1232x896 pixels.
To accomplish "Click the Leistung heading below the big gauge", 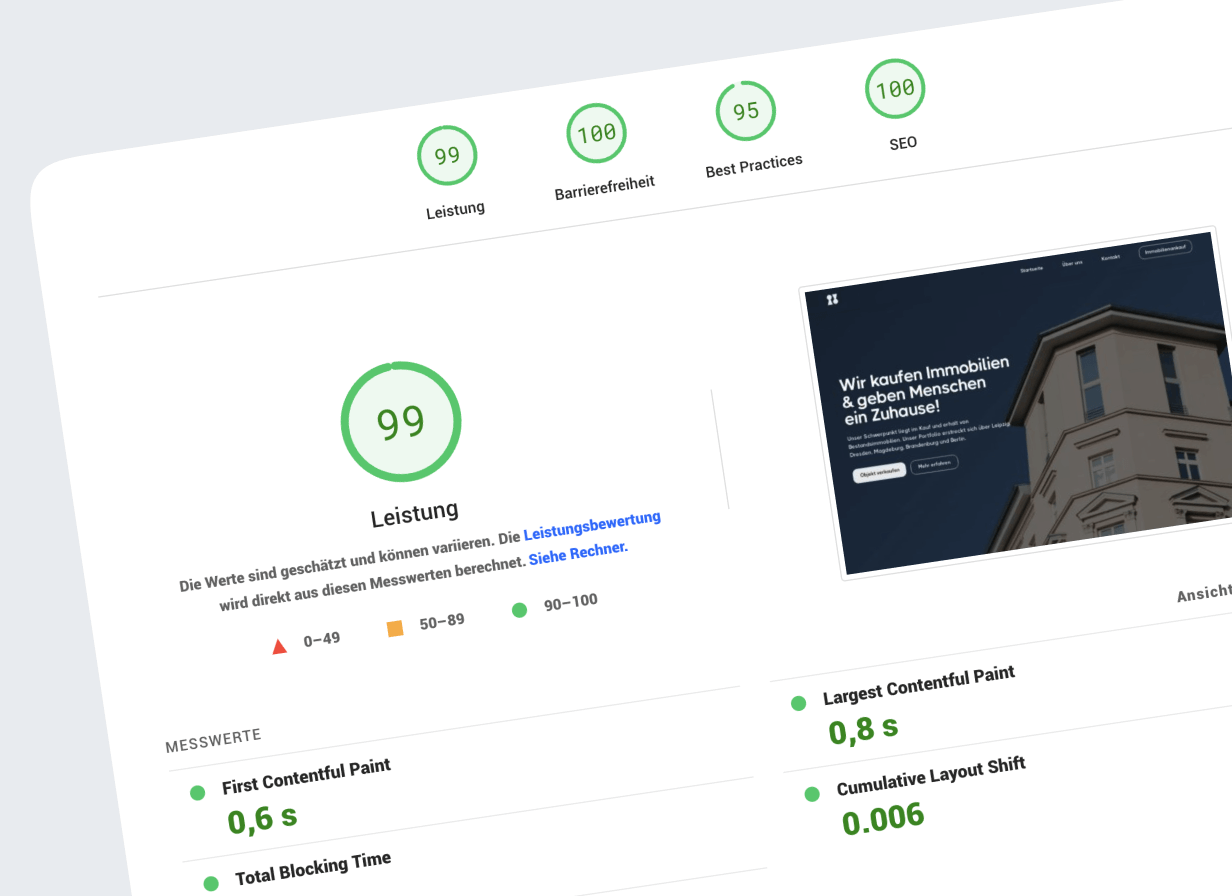I will click(x=415, y=514).
